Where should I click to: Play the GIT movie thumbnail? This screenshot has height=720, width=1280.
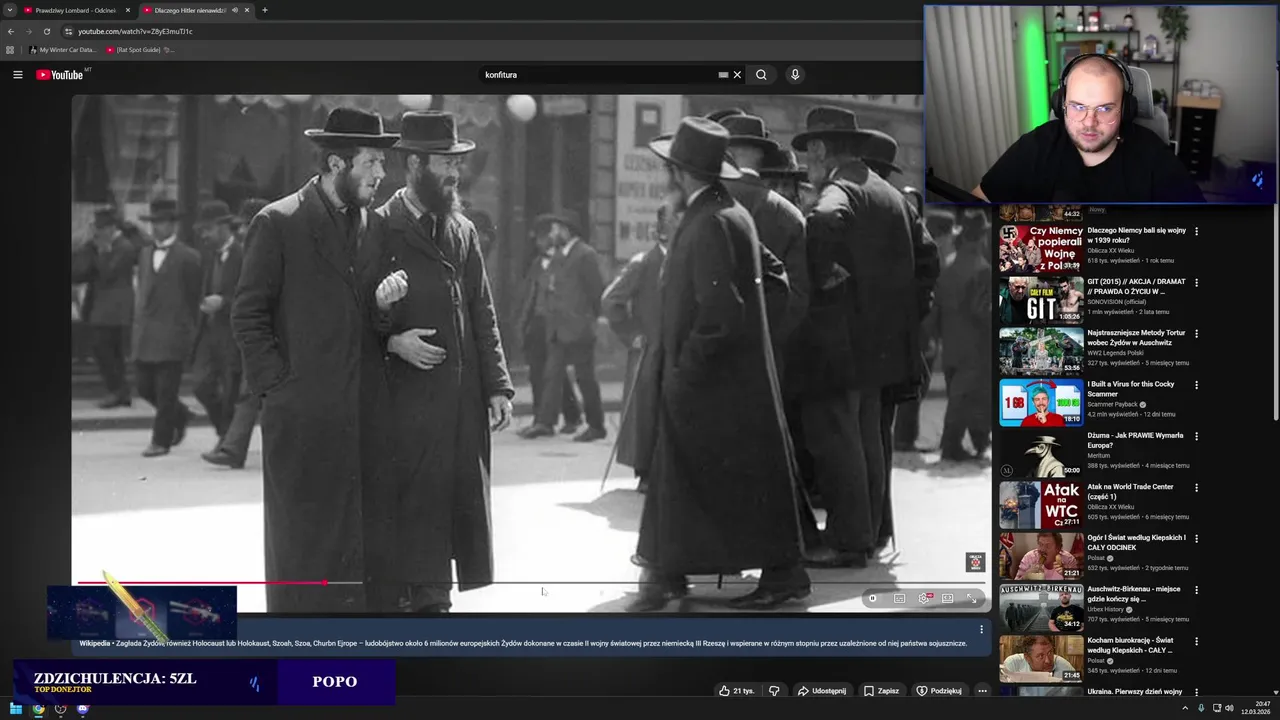(x=1041, y=300)
